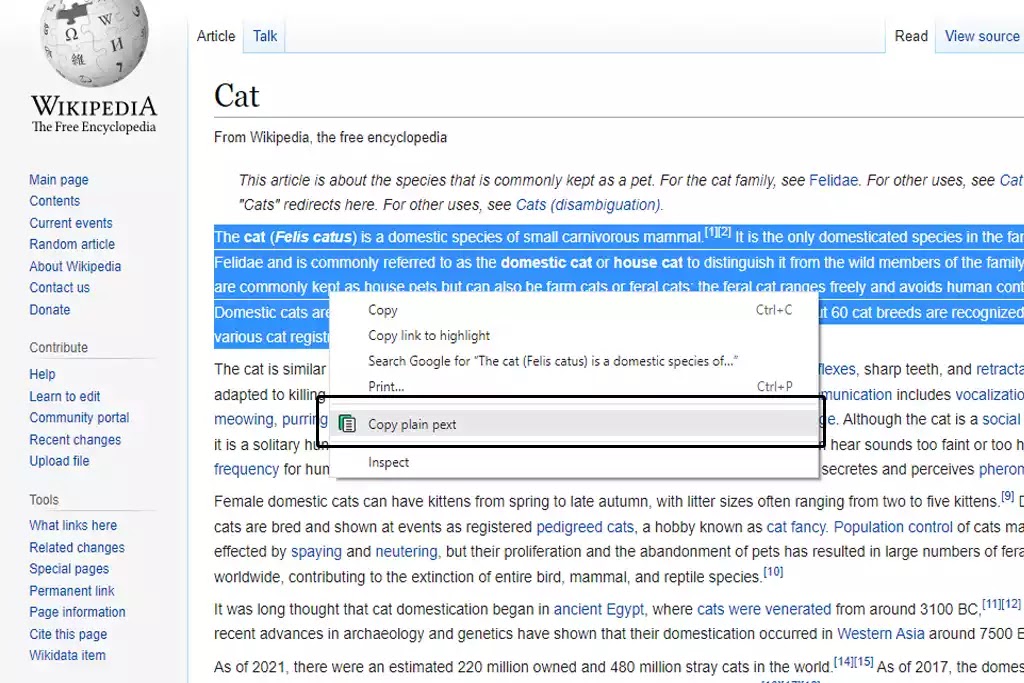This screenshot has width=1024, height=683.
Task: Click the Contribute sidebar heading
Action: (59, 347)
